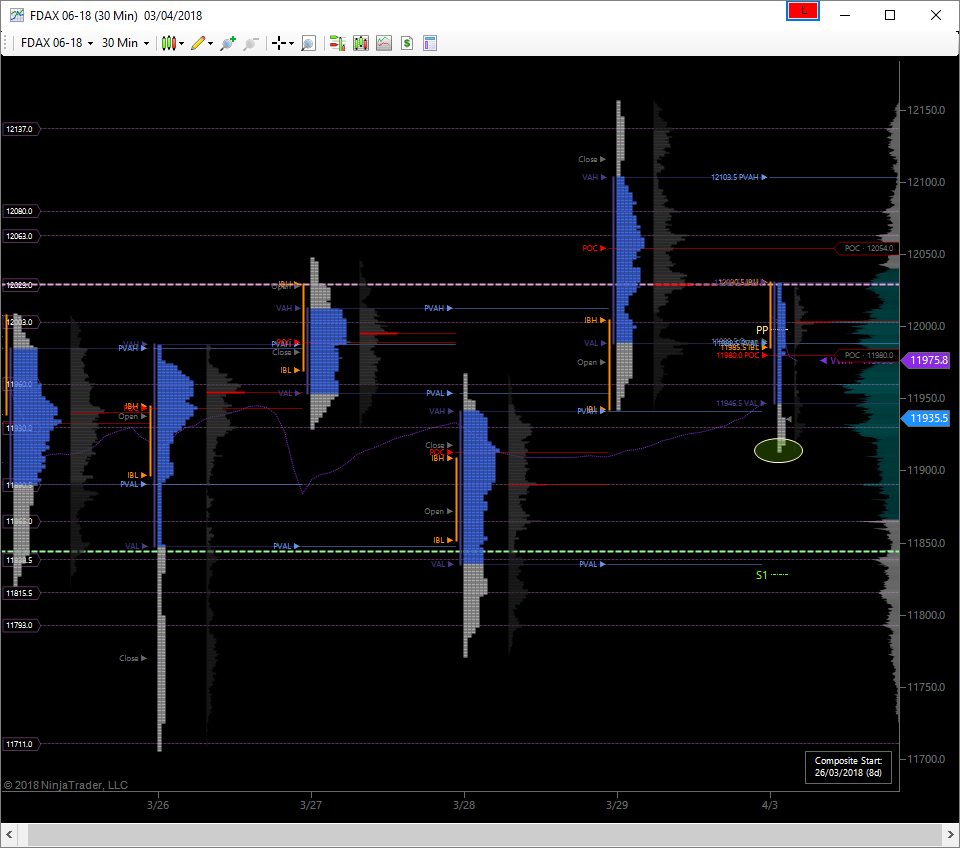Click the zoom in magnifier icon
Image resolution: width=960 pixels, height=848 pixels.
tap(228, 43)
